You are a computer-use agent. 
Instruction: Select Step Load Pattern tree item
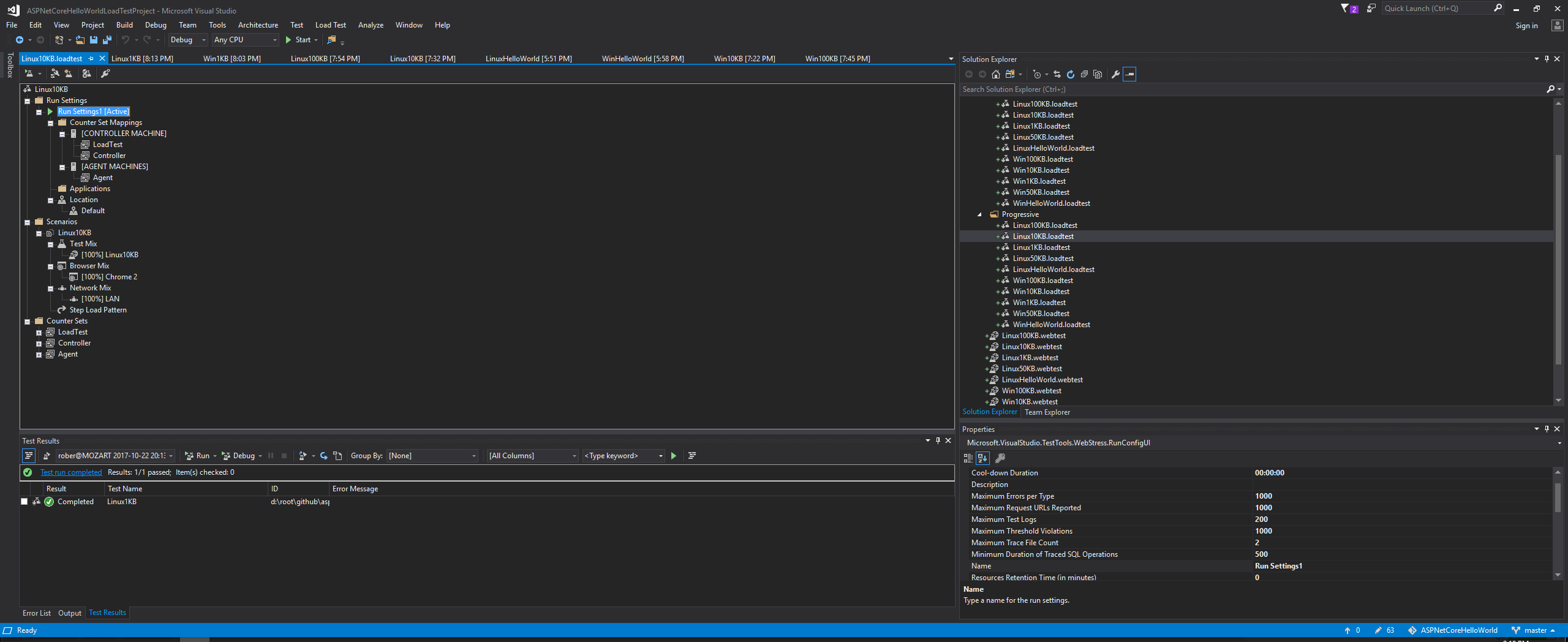click(x=98, y=310)
